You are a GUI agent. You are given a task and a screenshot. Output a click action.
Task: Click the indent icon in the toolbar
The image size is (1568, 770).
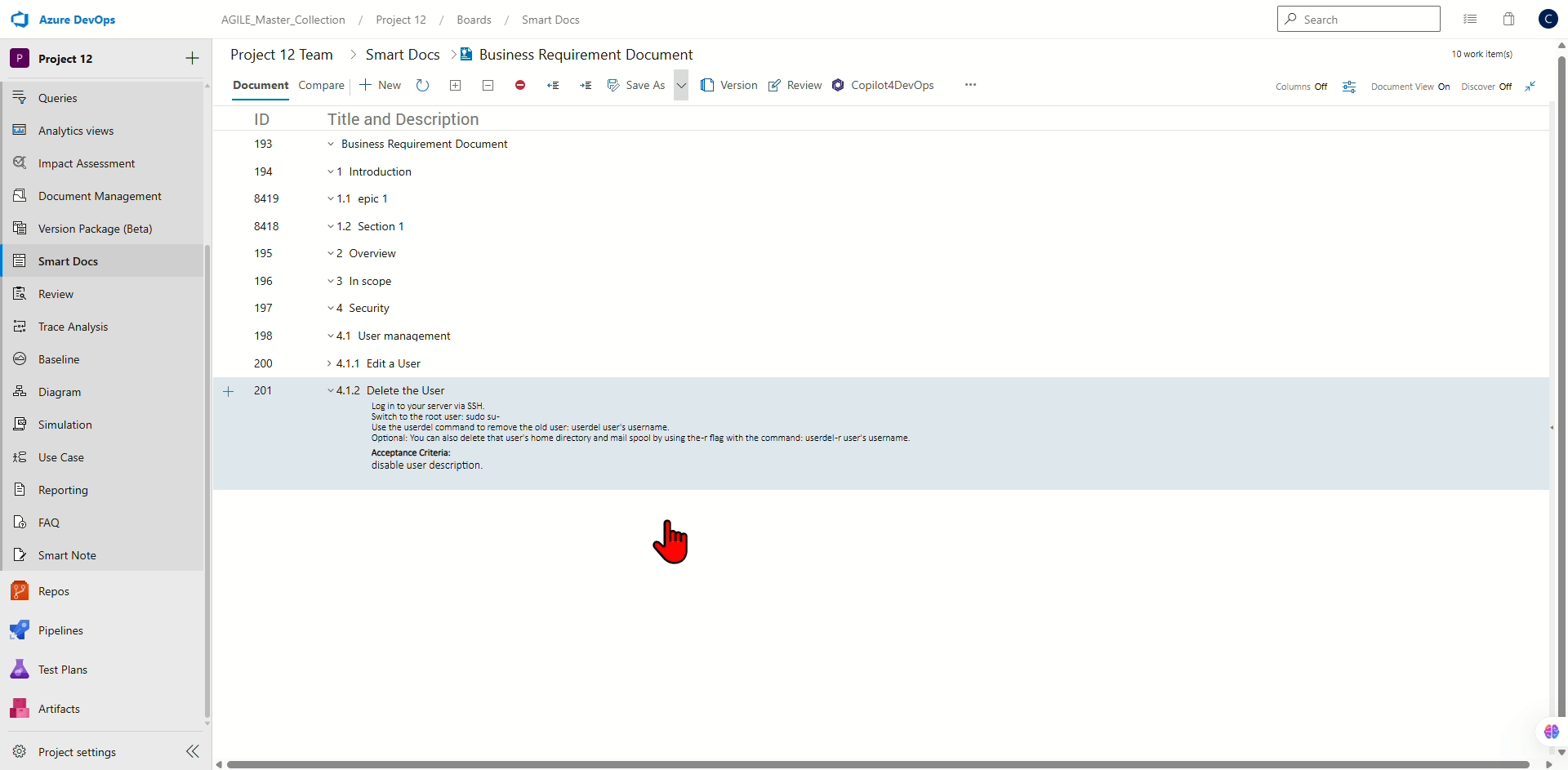586,85
